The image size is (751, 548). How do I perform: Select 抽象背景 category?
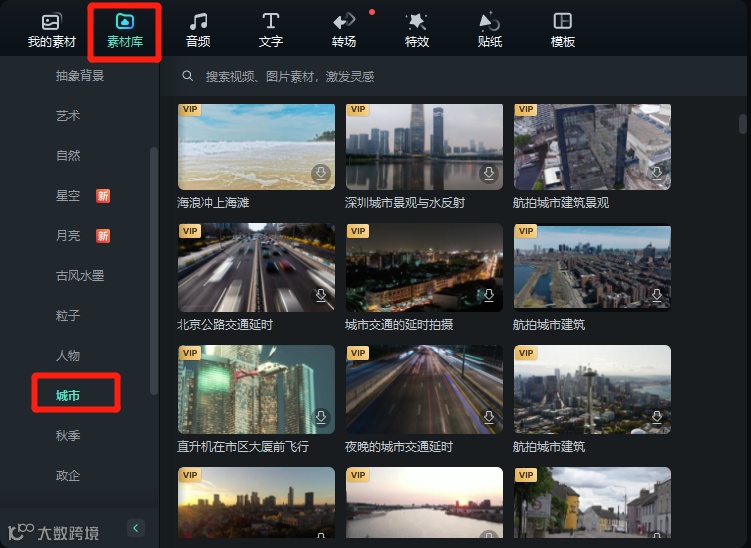pos(80,75)
